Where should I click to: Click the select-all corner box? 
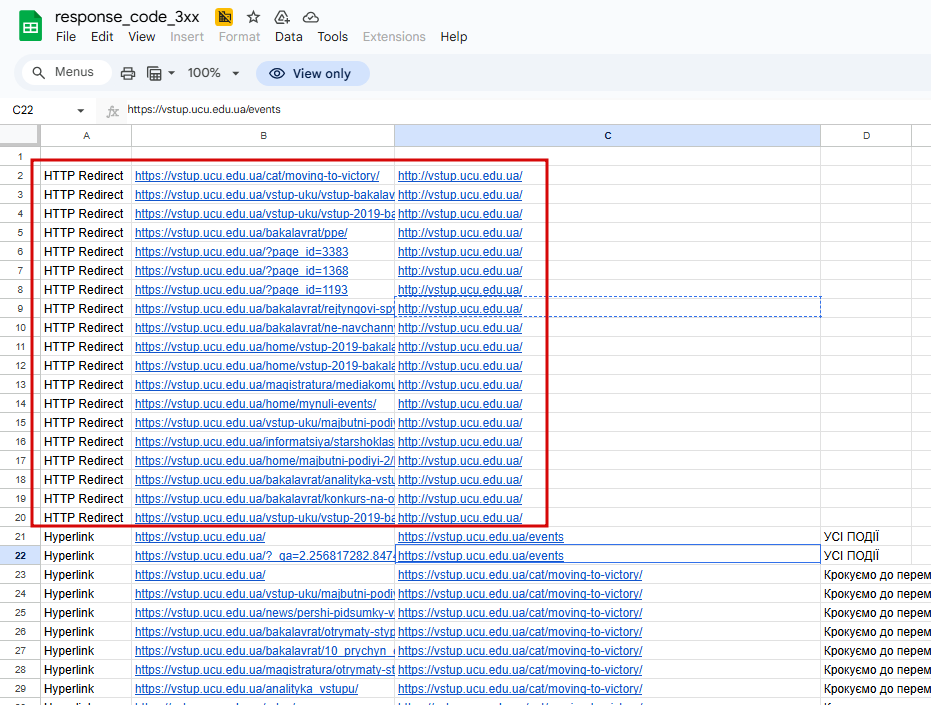pos(20,135)
